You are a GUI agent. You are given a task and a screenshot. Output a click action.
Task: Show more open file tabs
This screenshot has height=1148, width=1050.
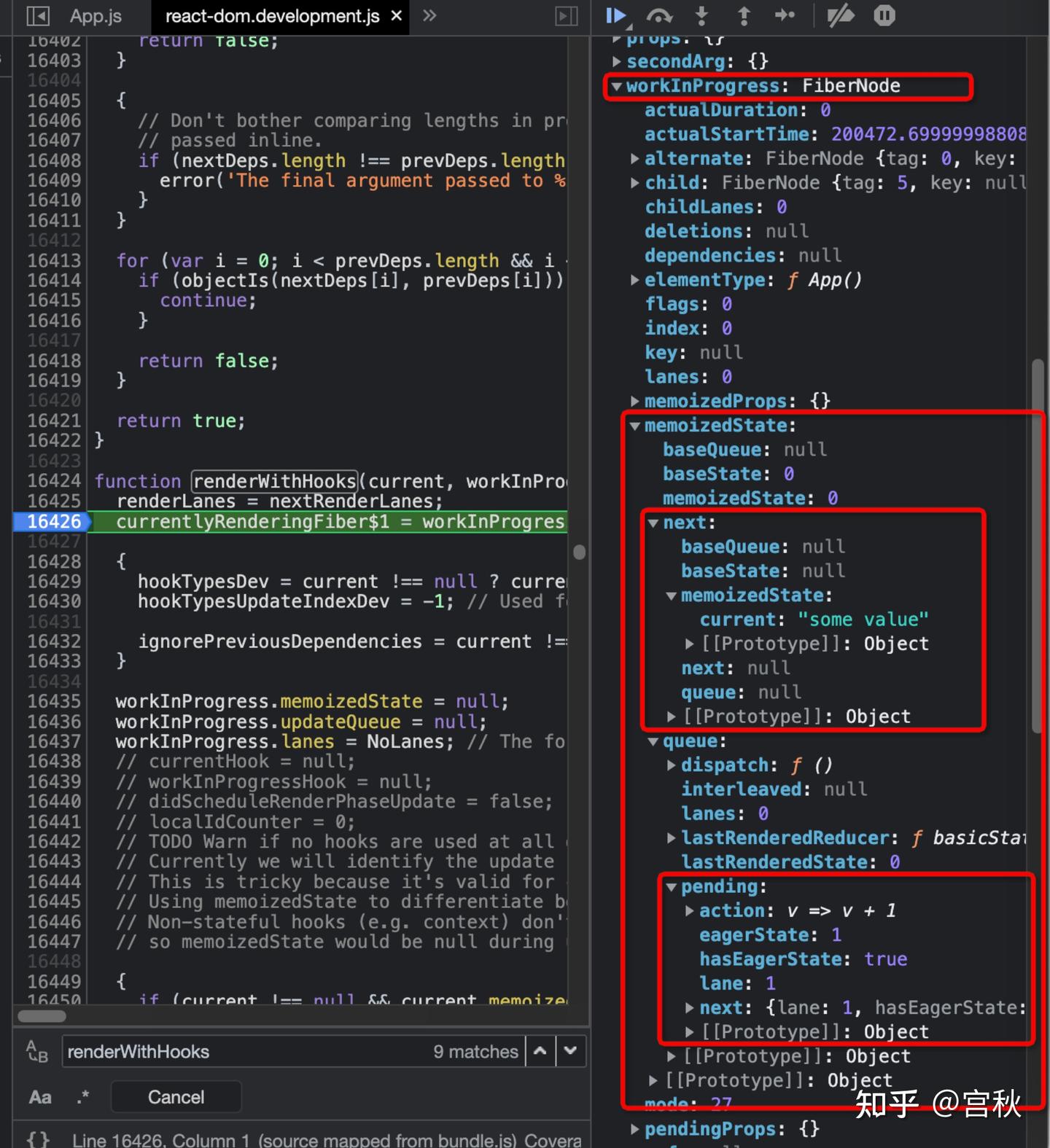[429, 16]
